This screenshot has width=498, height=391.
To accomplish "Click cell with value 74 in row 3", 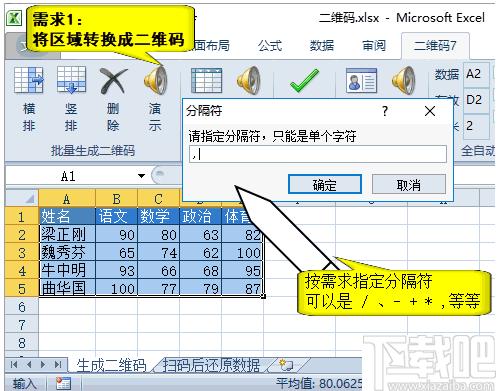I will (158, 253).
